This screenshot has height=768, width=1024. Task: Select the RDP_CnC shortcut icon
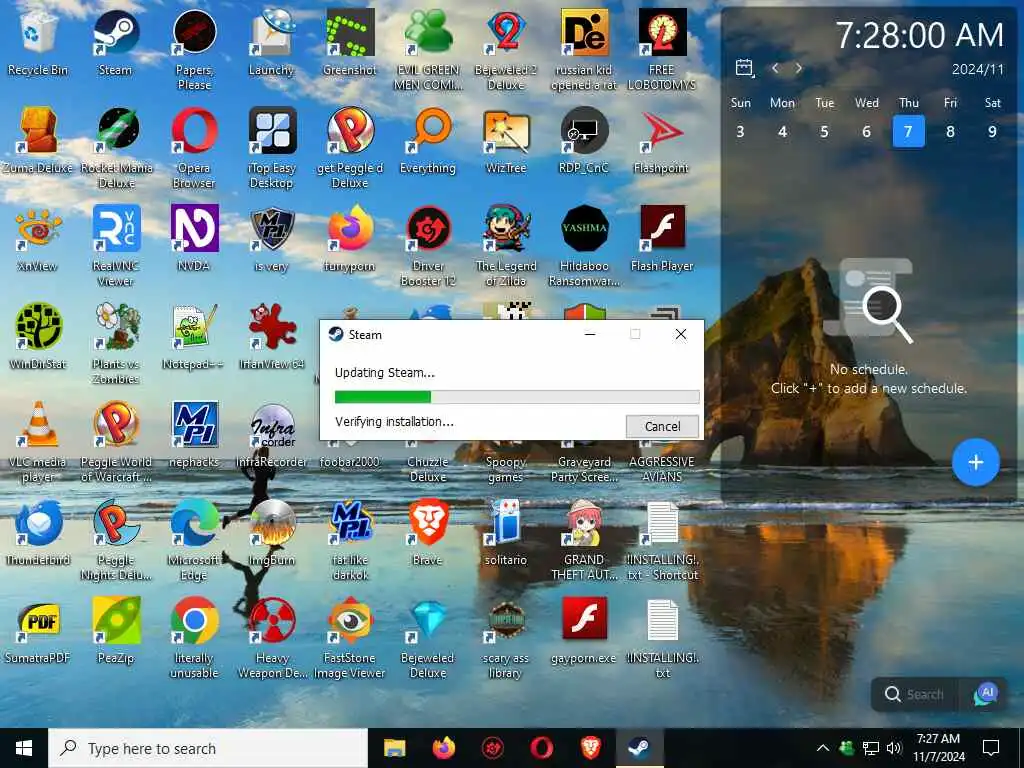click(x=584, y=131)
